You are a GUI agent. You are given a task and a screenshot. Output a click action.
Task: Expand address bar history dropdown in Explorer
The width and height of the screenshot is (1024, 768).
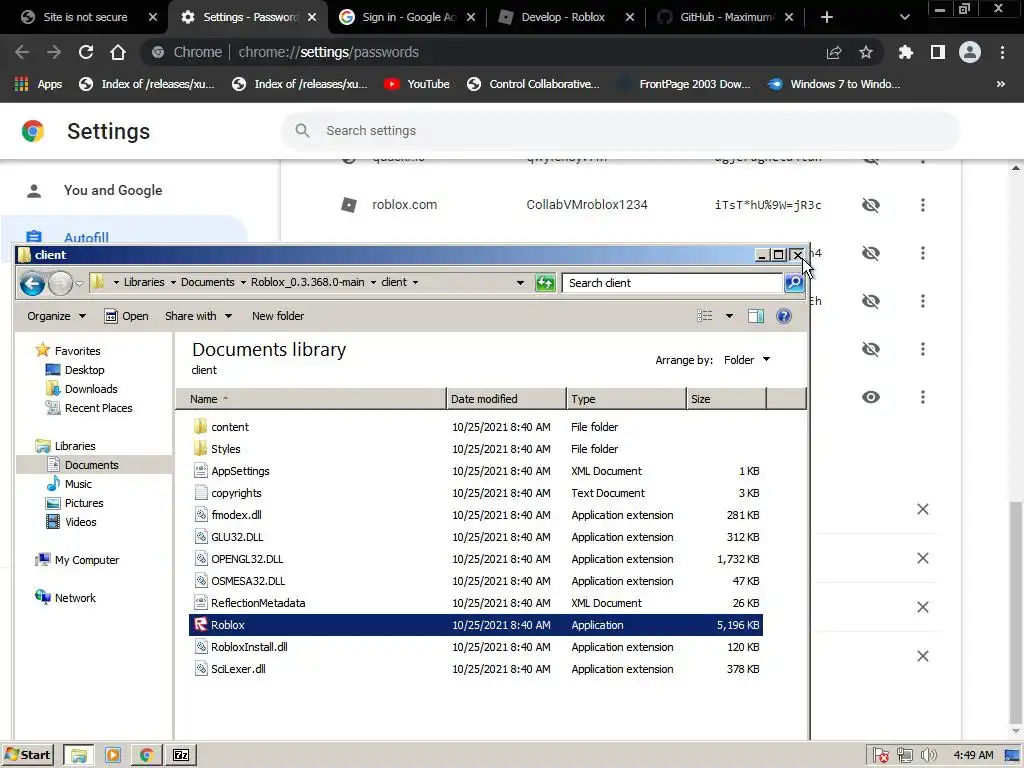(520, 283)
